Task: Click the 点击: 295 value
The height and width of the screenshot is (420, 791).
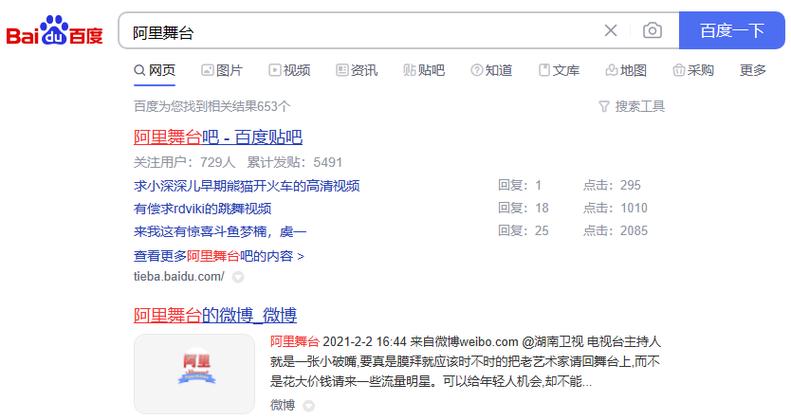Action: (x=612, y=185)
